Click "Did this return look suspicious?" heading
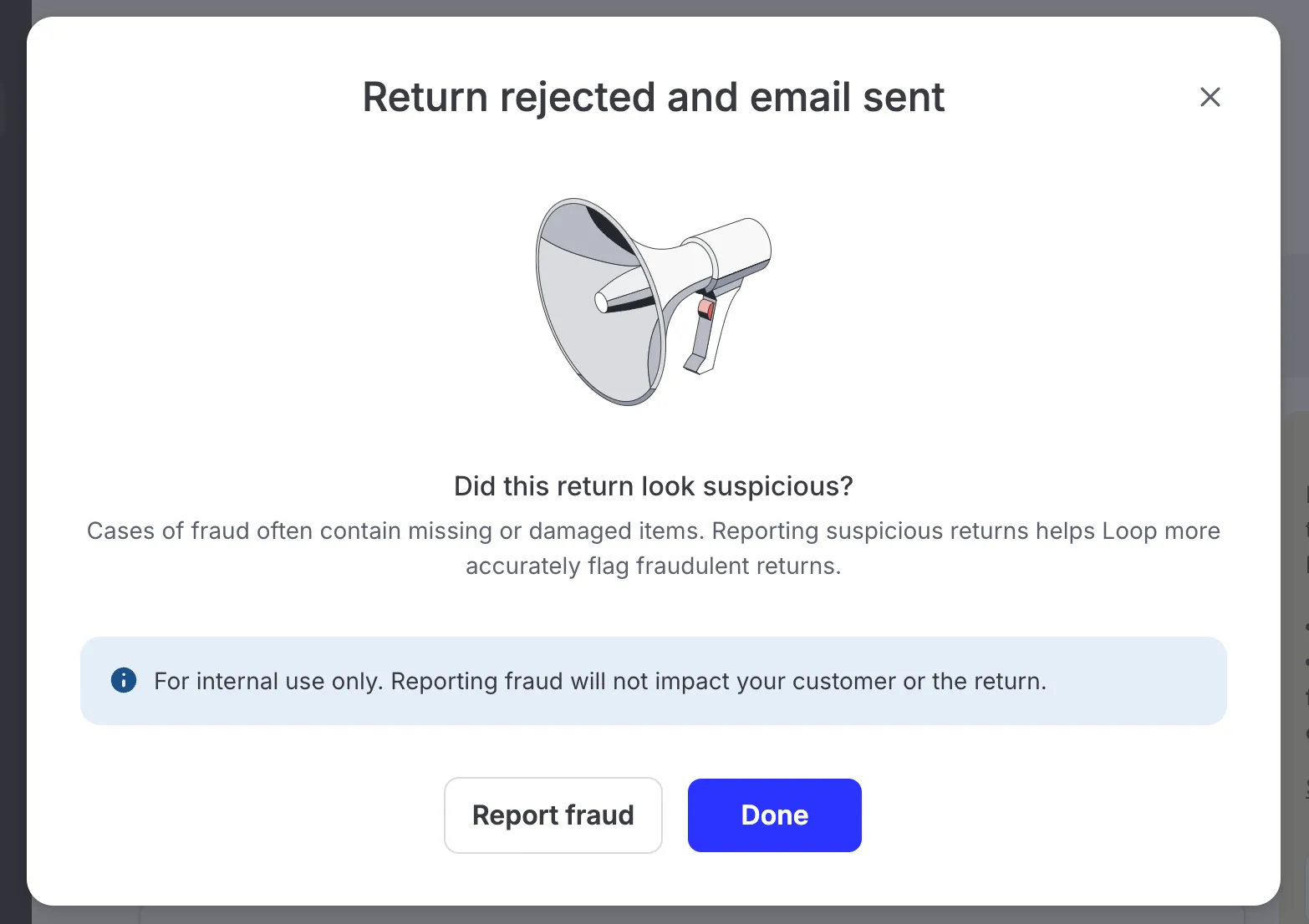Viewport: 1309px width, 924px height. pos(654,486)
